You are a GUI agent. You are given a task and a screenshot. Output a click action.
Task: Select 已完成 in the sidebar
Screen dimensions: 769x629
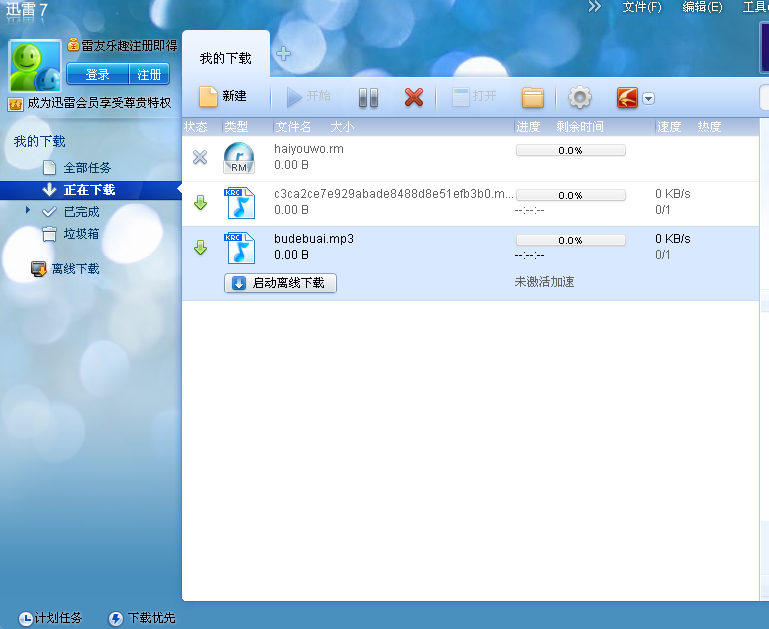(72, 212)
